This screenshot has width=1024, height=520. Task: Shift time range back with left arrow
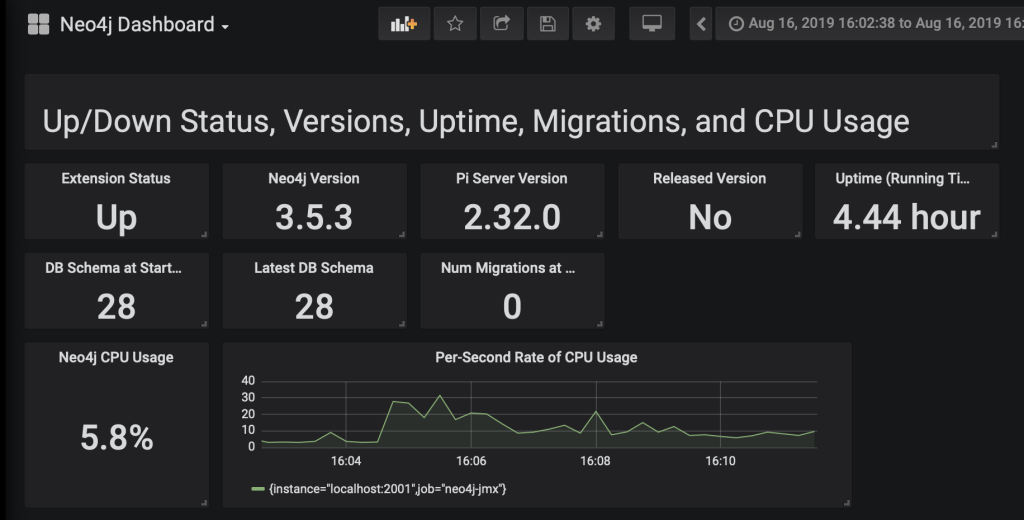(x=701, y=24)
